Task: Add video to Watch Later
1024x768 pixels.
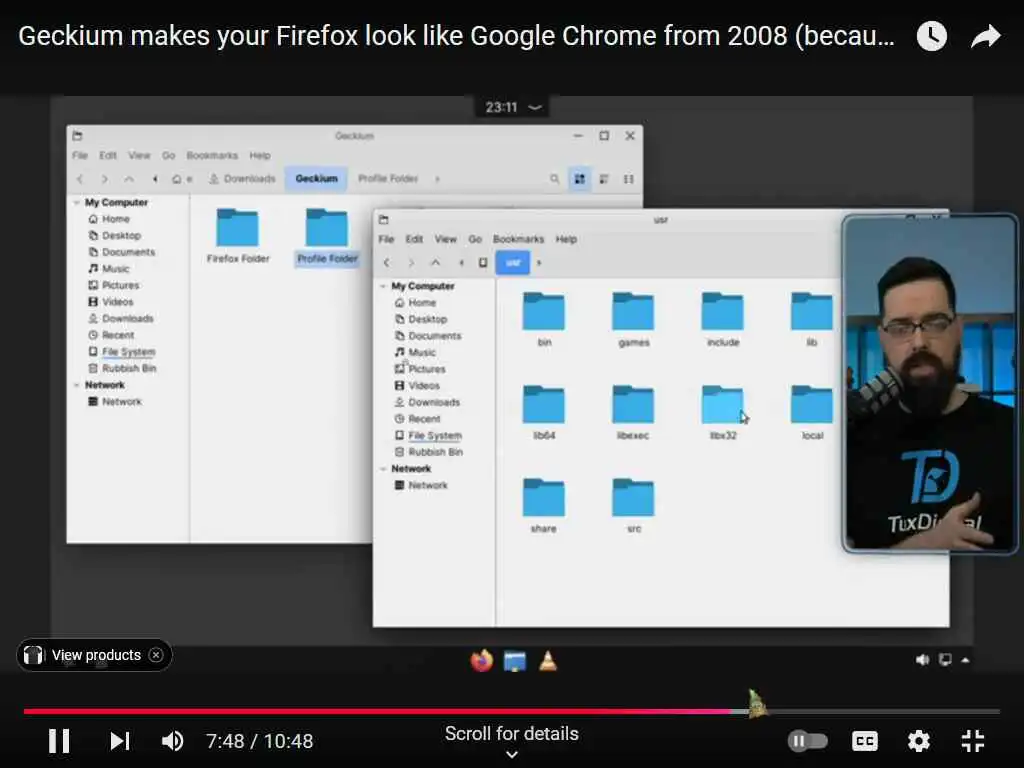Action: pyautogui.click(x=931, y=36)
